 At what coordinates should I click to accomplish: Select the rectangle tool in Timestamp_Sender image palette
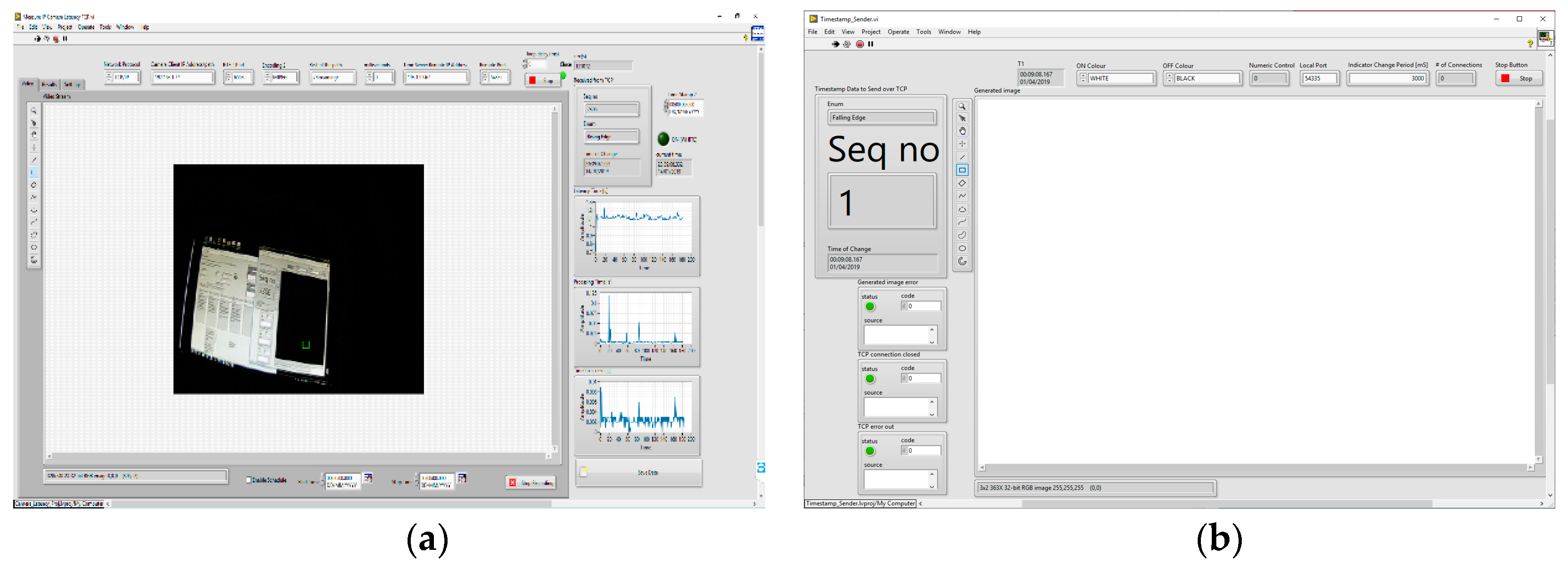pyautogui.click(x=962, y=170)
